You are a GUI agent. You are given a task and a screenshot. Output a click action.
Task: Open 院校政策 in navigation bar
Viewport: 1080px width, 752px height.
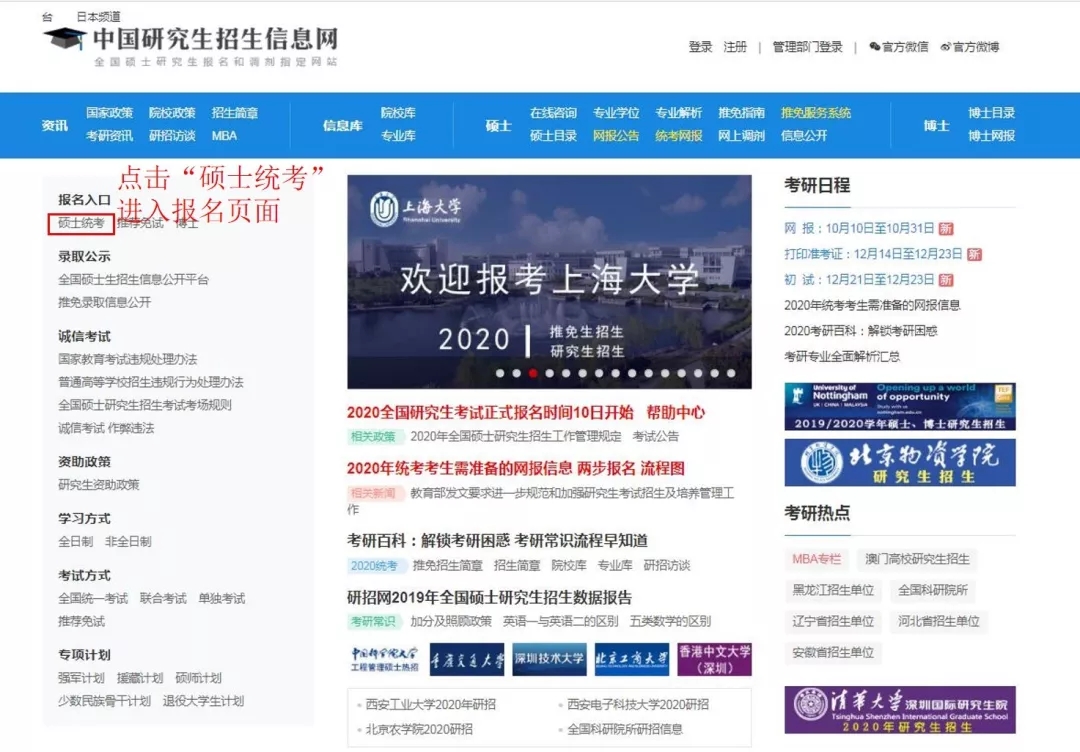click(x=172, y=112)
